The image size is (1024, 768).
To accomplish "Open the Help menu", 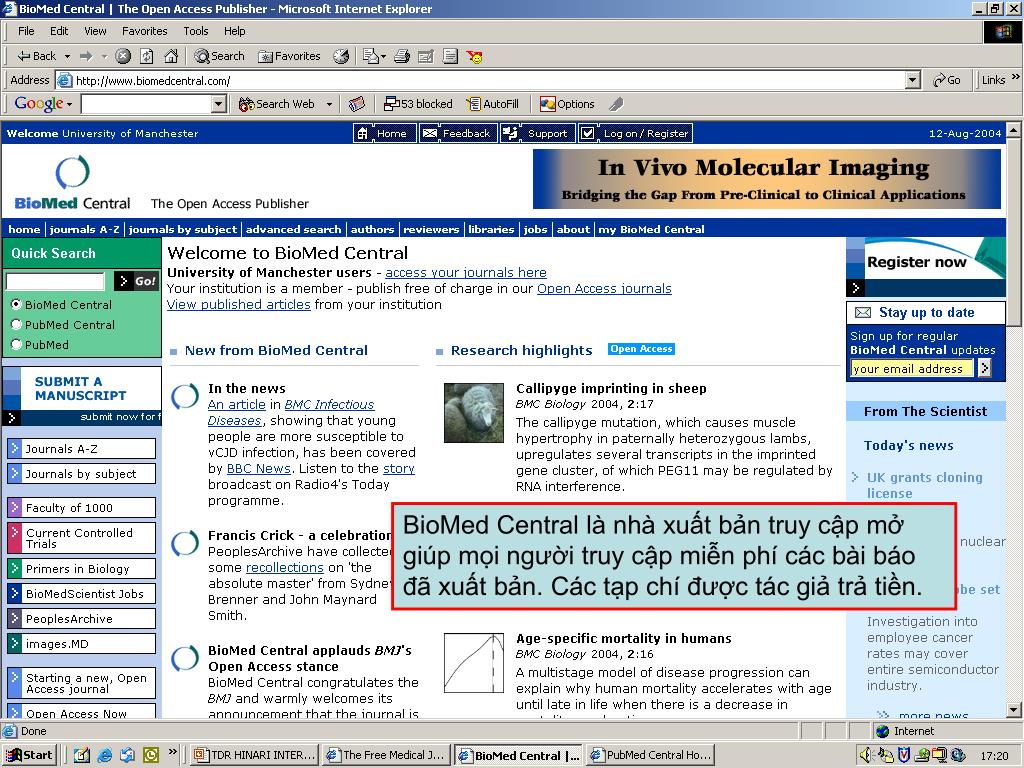I will pyautogui.click(x=234, y=31).
